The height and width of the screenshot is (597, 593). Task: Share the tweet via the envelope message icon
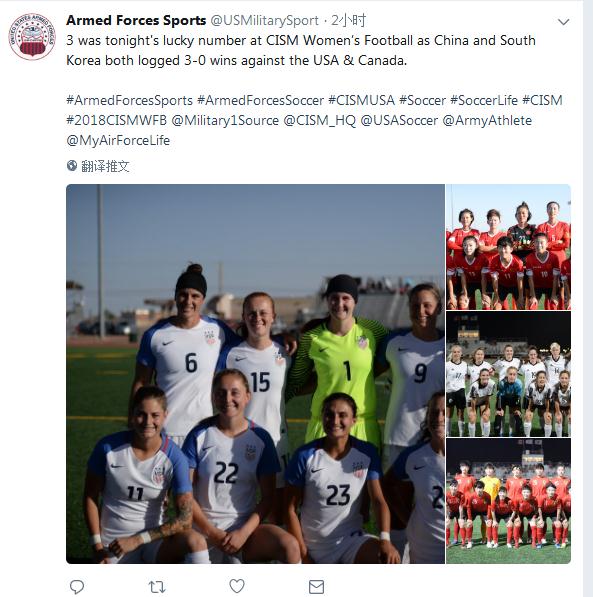[316, 587]
